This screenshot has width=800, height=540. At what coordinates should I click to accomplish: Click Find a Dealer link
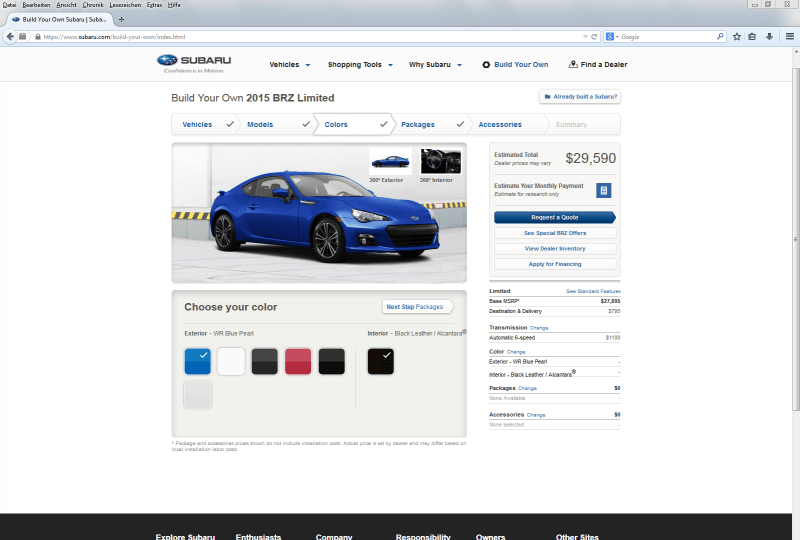pyautogui.click(x=598, y=65)
